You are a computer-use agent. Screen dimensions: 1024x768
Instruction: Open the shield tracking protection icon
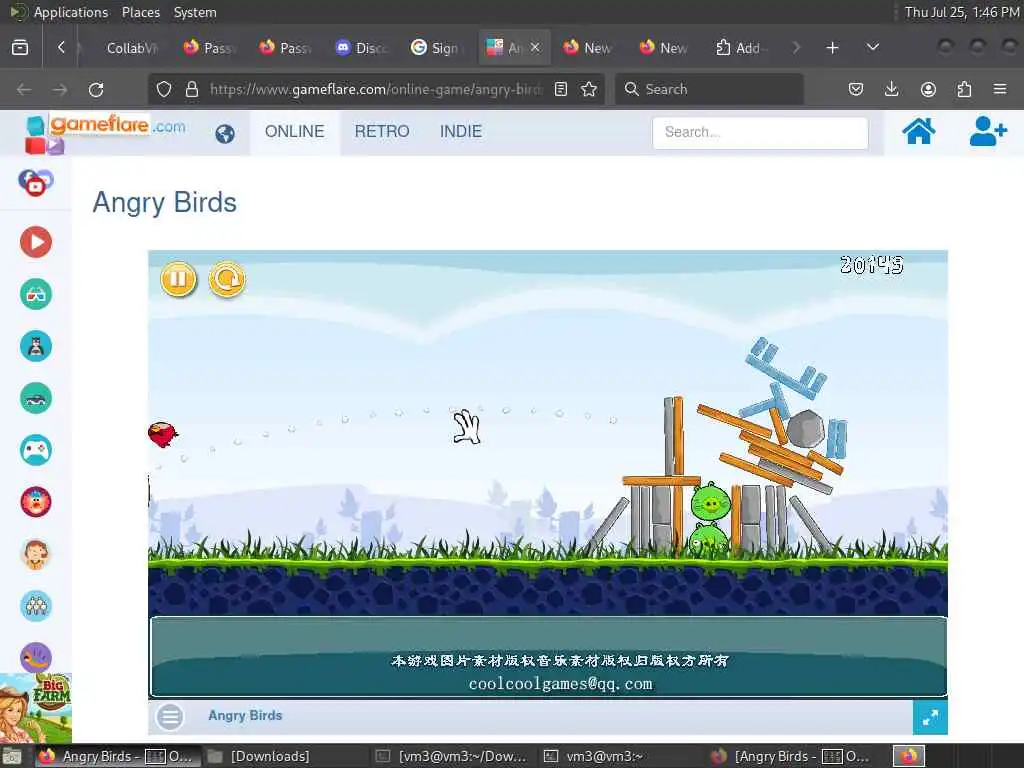click(164, 89)
